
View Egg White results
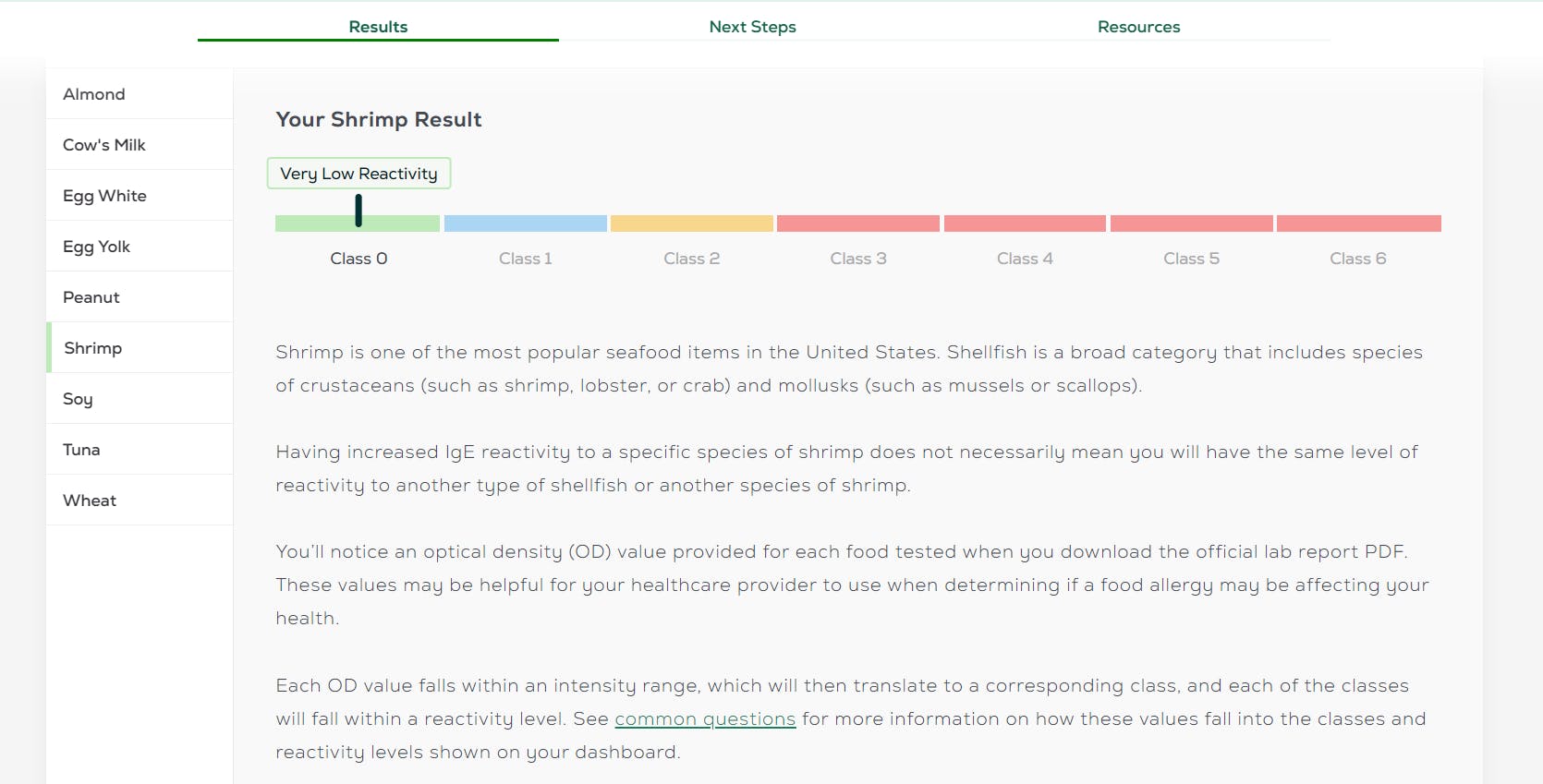click(x=104, y=196)
